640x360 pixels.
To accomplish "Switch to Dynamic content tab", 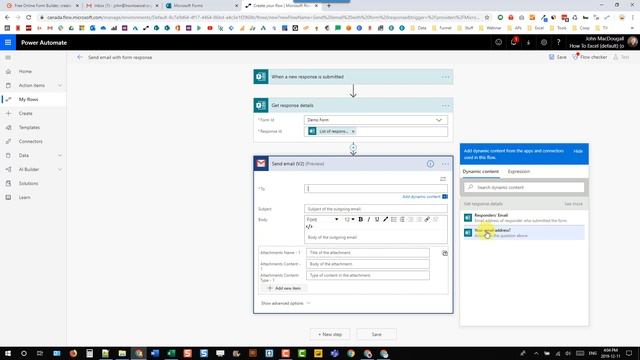I will [x=480, y=171].
